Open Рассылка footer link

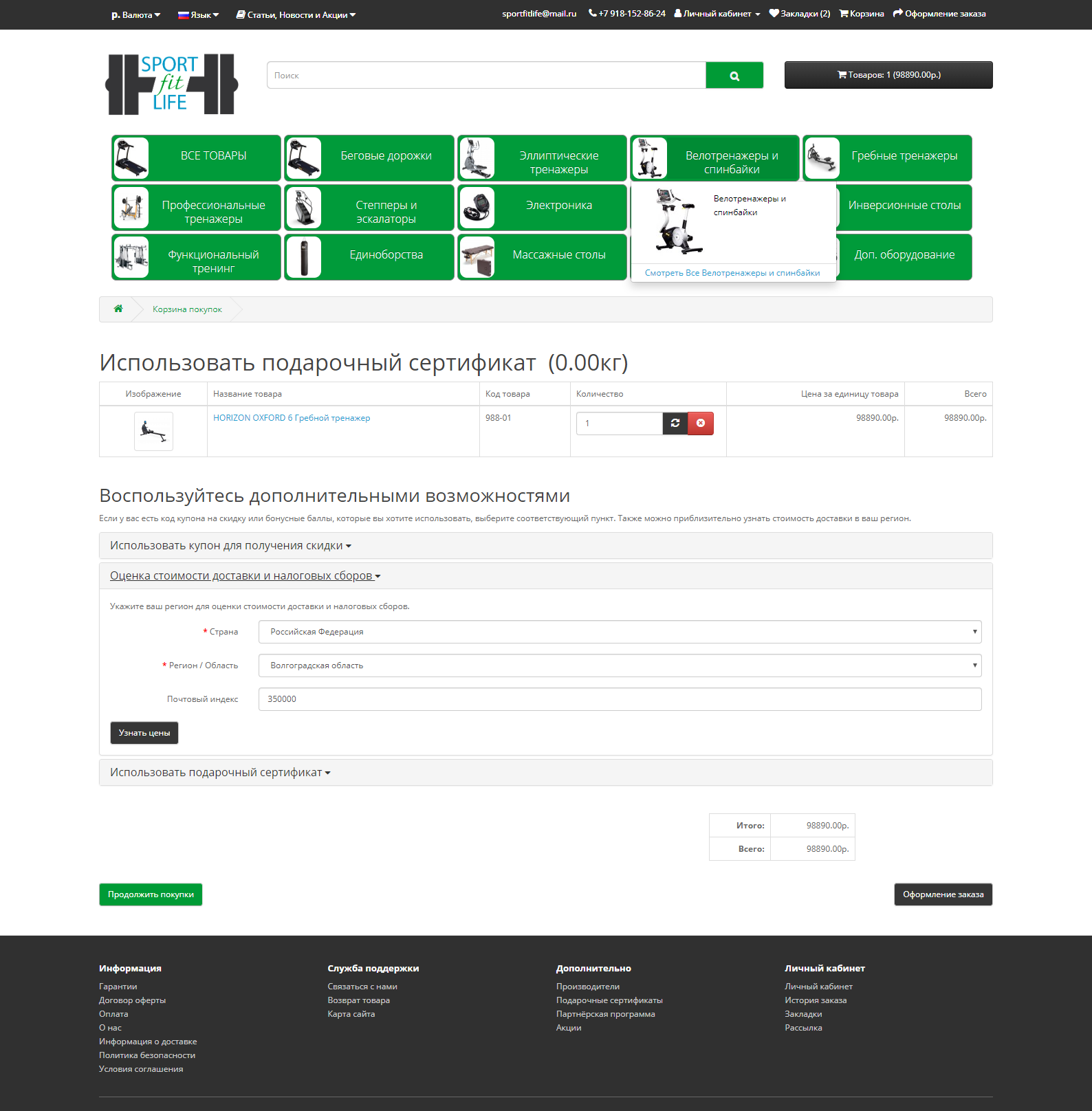[803, 1028]
